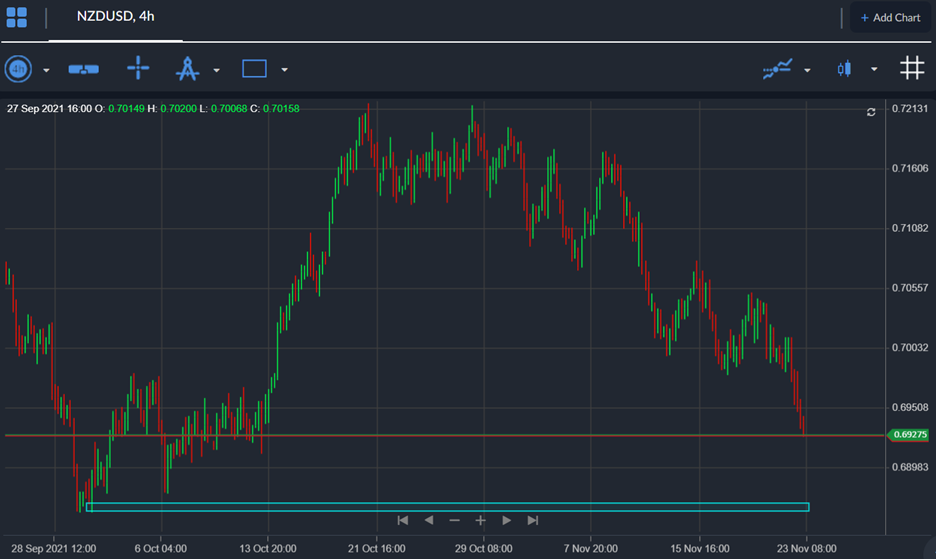Open the indicators icon
Screen dimensions: 936x559
point(778,69)
